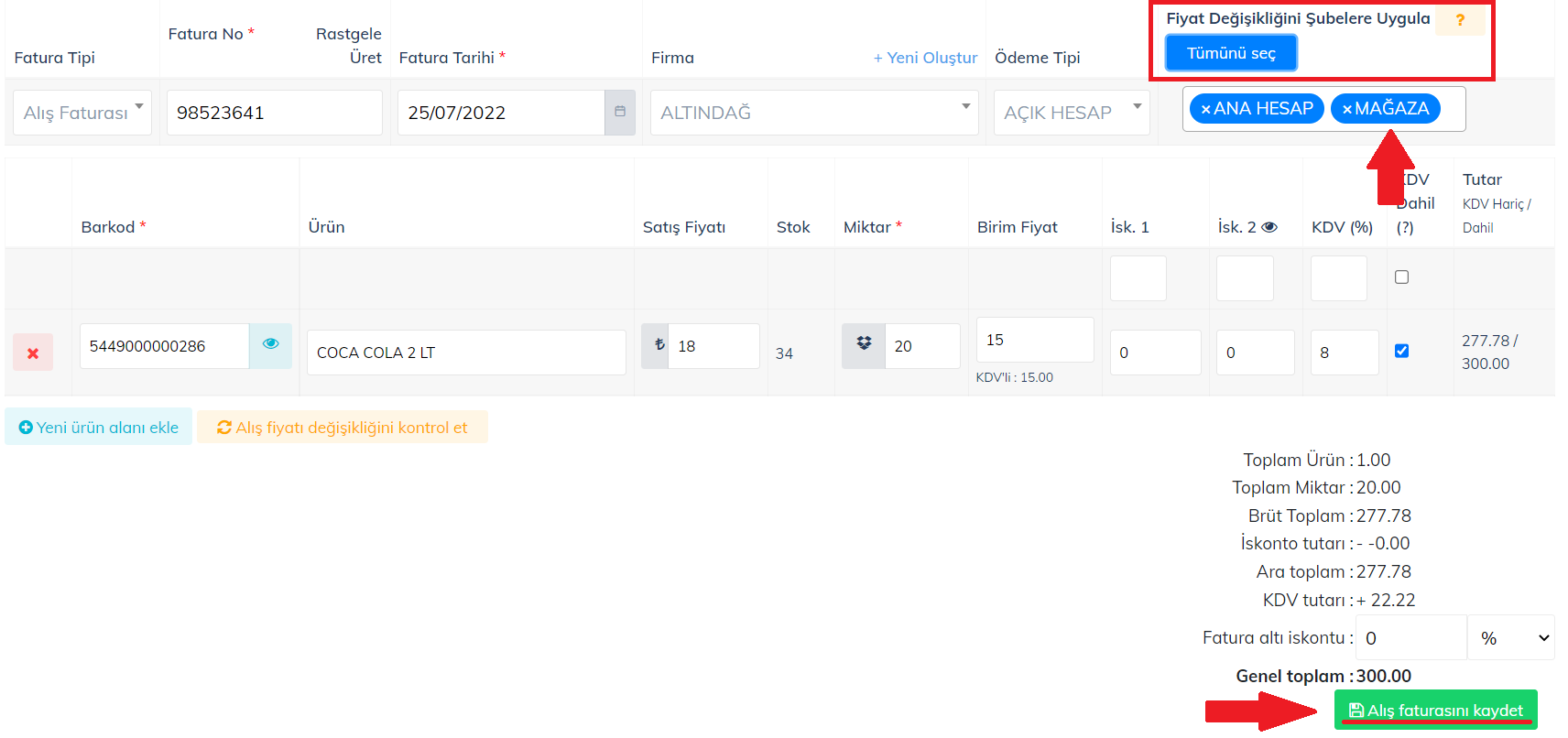Viewport: 1568px width, 738px height.
Task: Click the Ara toplam : 277.78 text
Action: coord(1334,571)
